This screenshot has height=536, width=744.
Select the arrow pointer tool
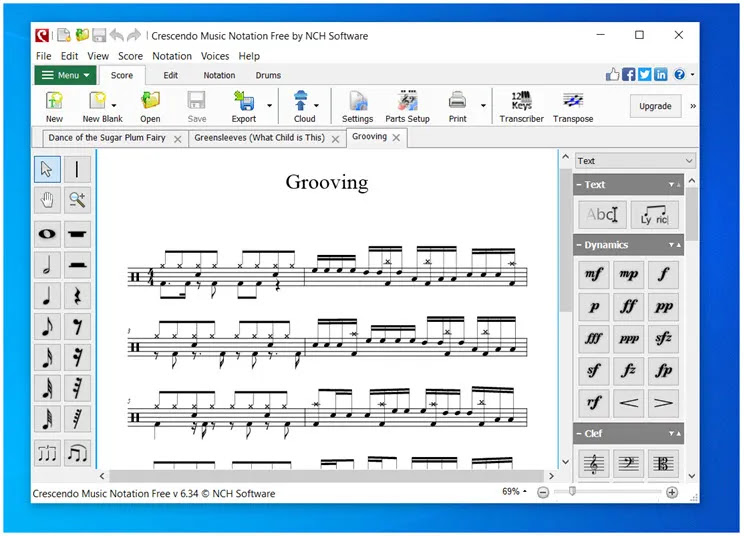(47, 169)
